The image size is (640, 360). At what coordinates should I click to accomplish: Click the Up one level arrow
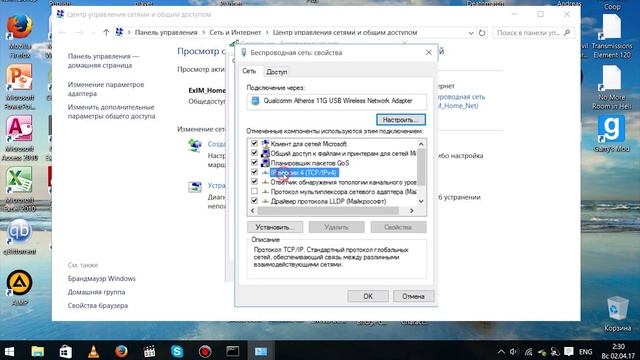pos(106,32)
